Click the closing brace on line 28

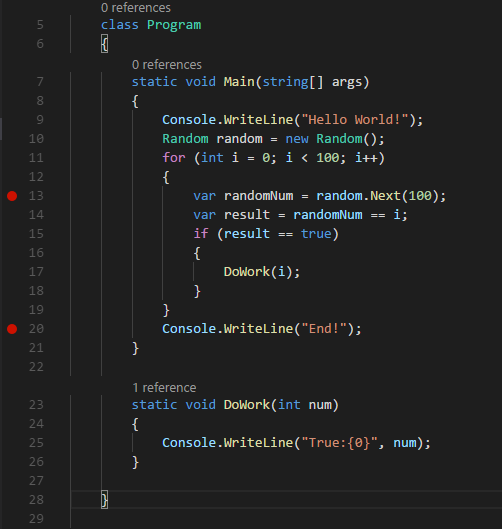105,500
